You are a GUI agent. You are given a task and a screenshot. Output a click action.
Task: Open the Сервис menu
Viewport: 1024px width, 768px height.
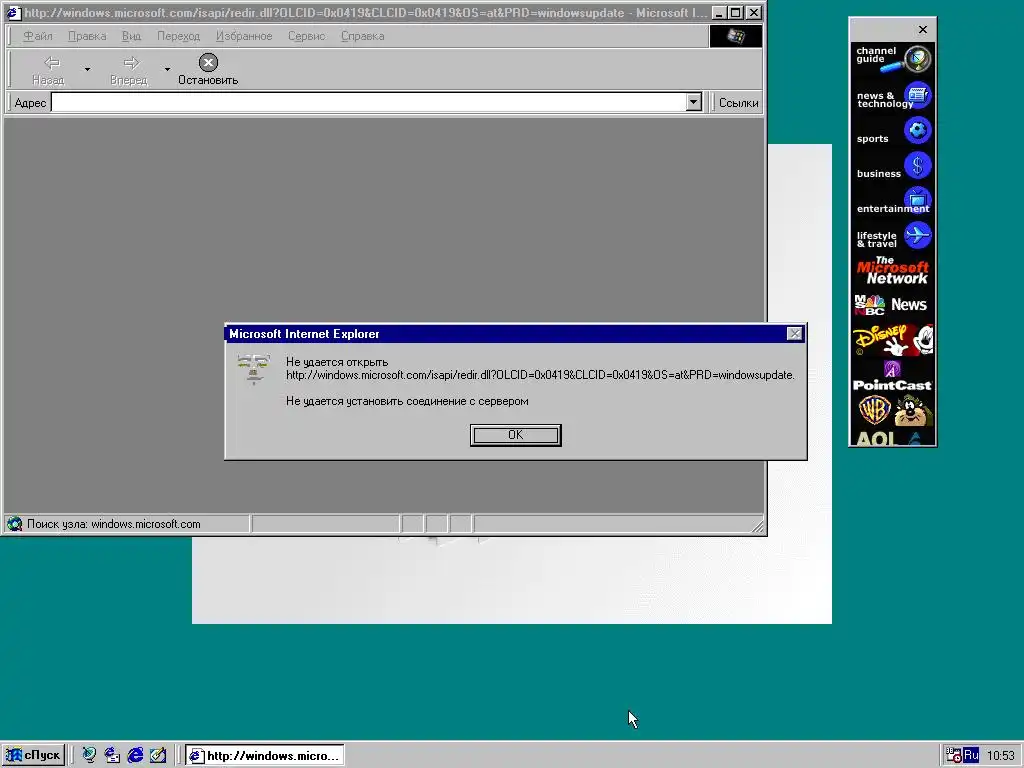(x=306, y=36)
